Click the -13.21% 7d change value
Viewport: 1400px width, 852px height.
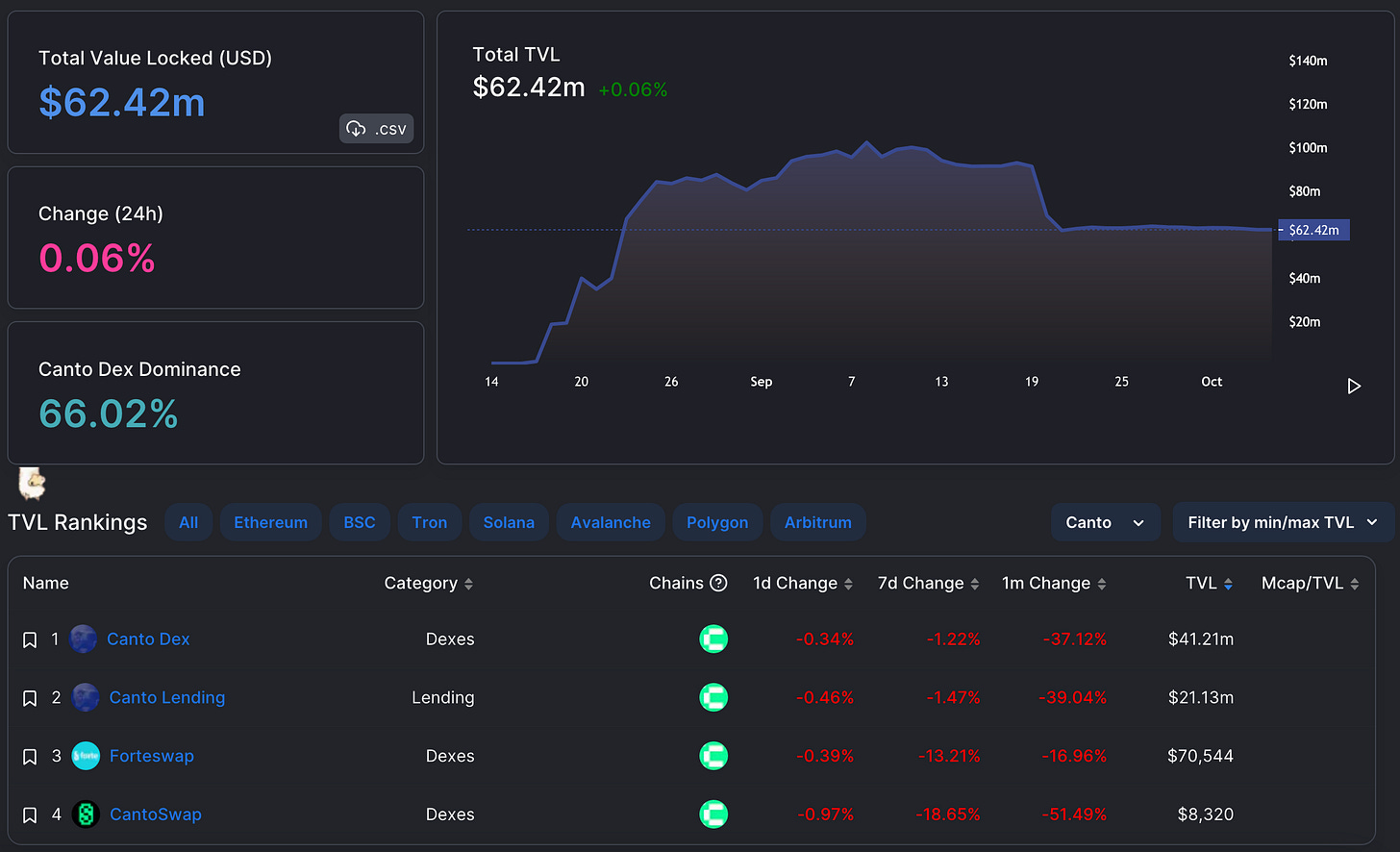(x=949, y=756)
